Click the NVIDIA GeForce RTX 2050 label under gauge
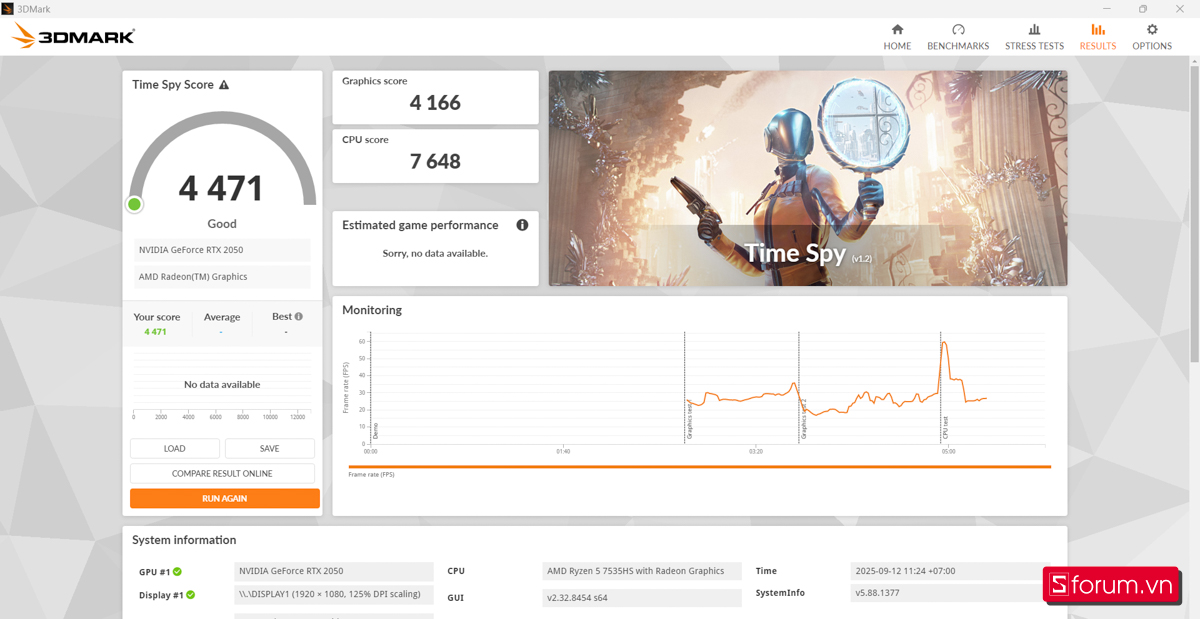The height and width of the screenshot is (619, 1200). coord(221,250)
